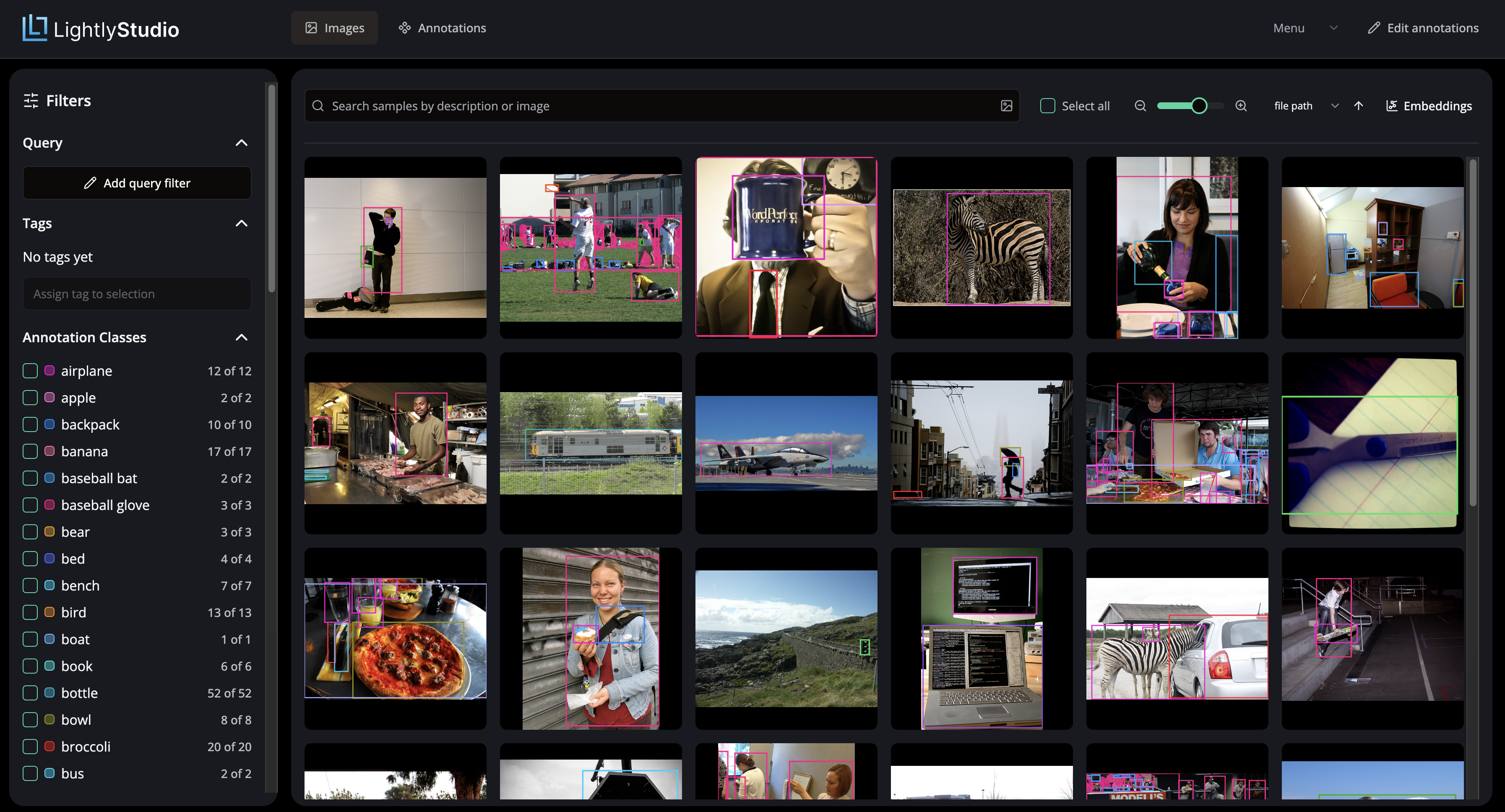This screenshot has width=1505, height=812.
Task: Click the zoom-out magnifier icon
Action: [1140, 106]
